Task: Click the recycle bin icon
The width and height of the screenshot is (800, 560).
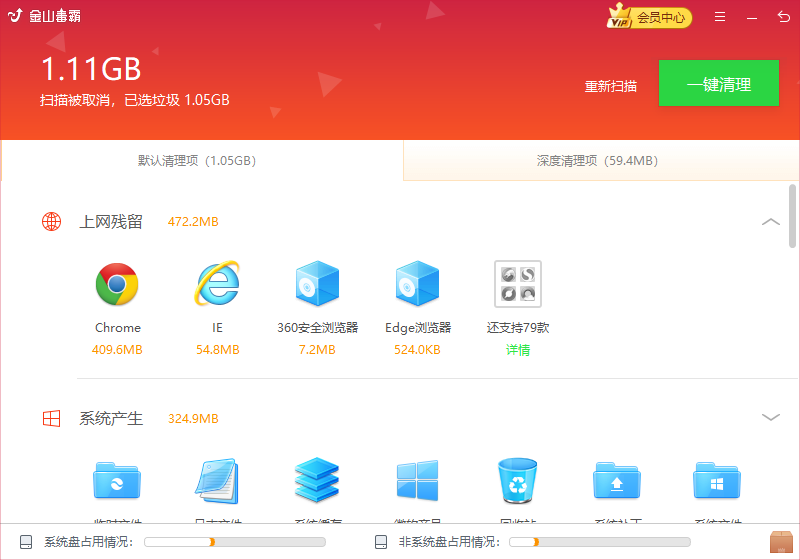Action: tap(517, 481)
